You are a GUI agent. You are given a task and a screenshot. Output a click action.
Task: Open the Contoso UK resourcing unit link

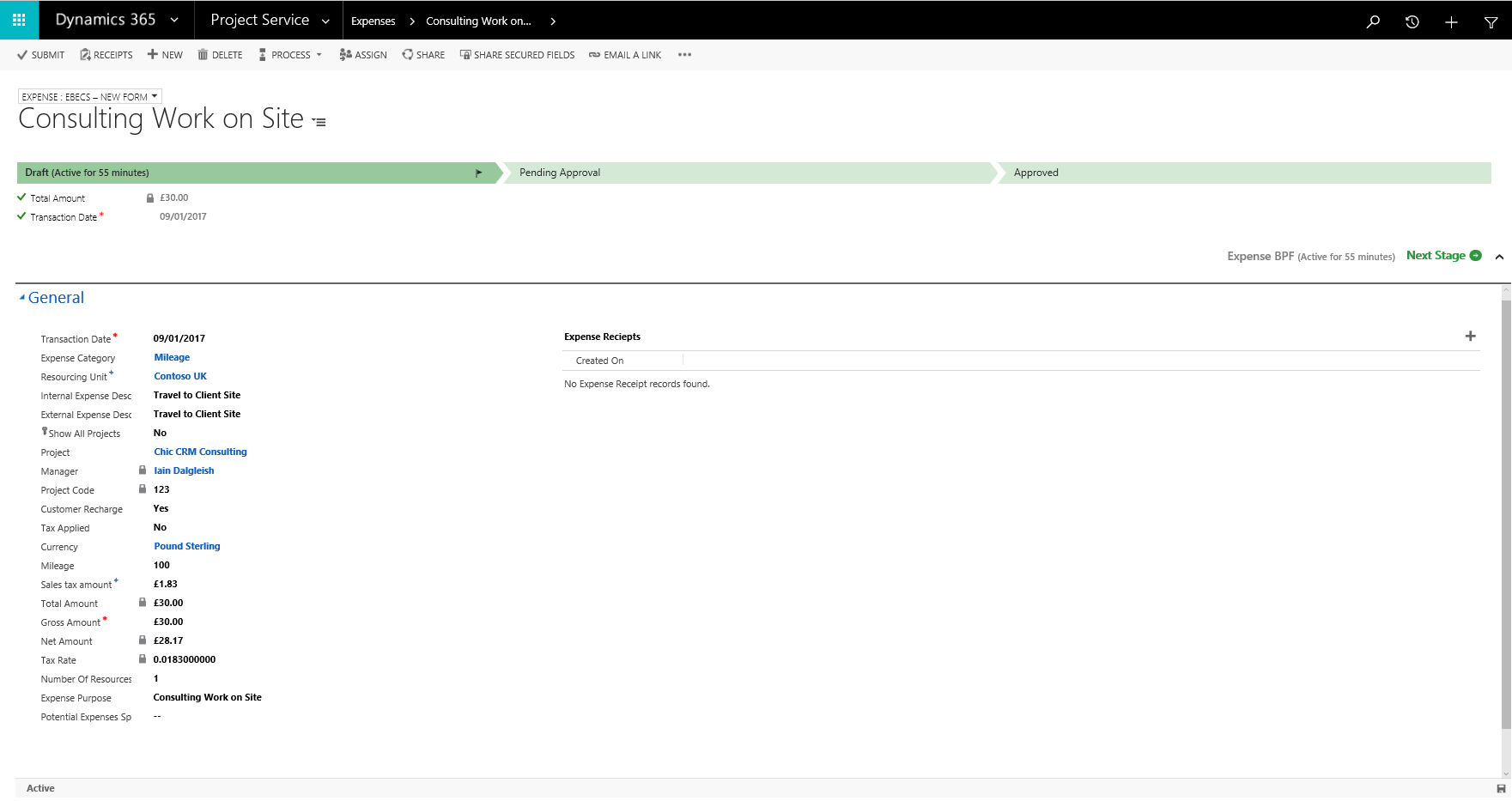(180, 376)
